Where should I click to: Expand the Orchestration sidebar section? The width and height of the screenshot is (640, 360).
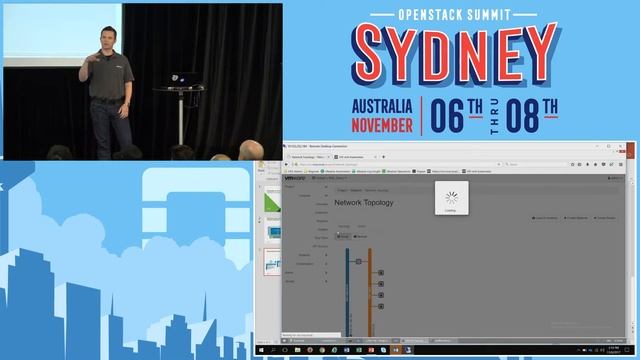tap(311, 264)
